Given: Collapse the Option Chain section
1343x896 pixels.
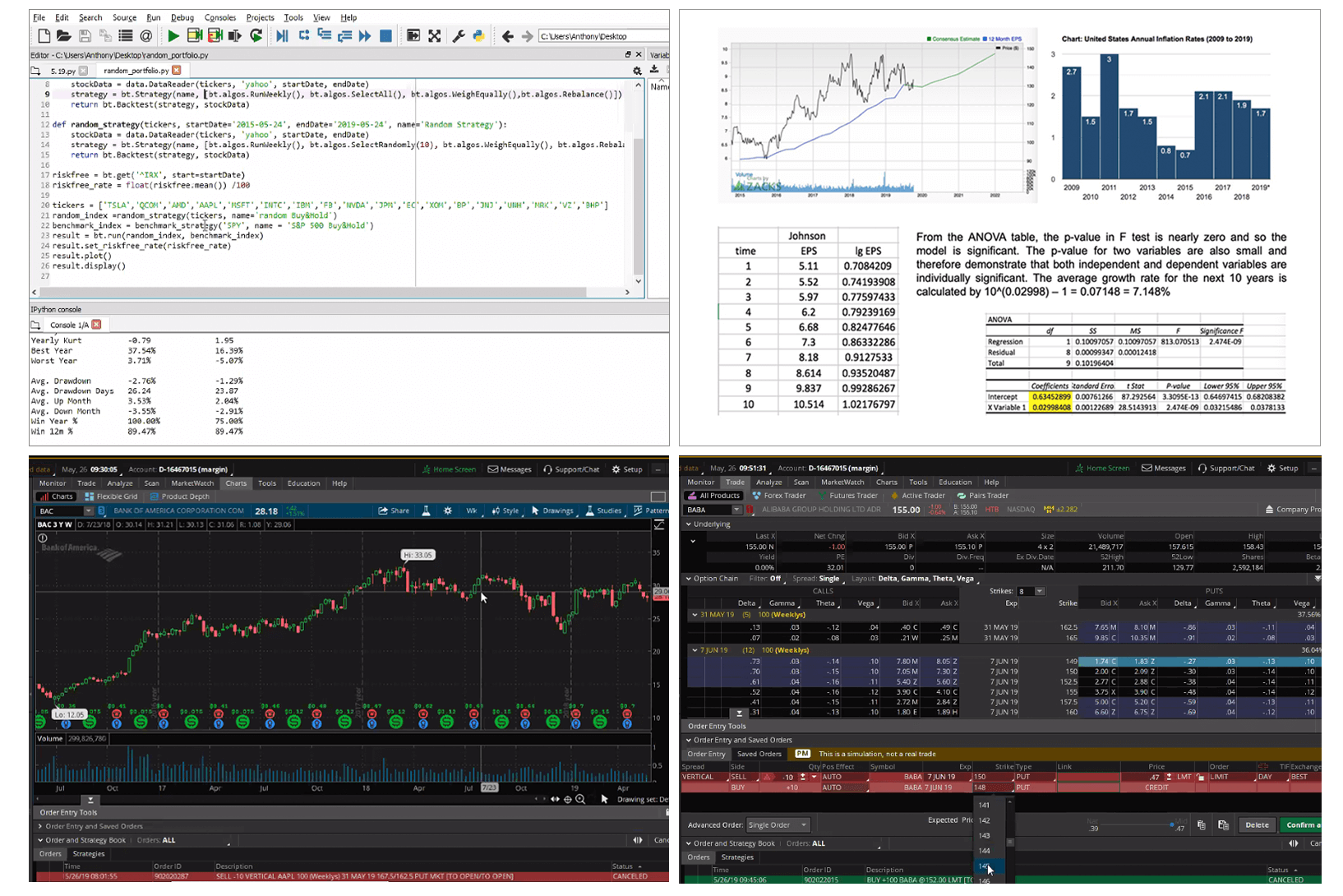Looking at the screenshot, I should pos(689,579).
